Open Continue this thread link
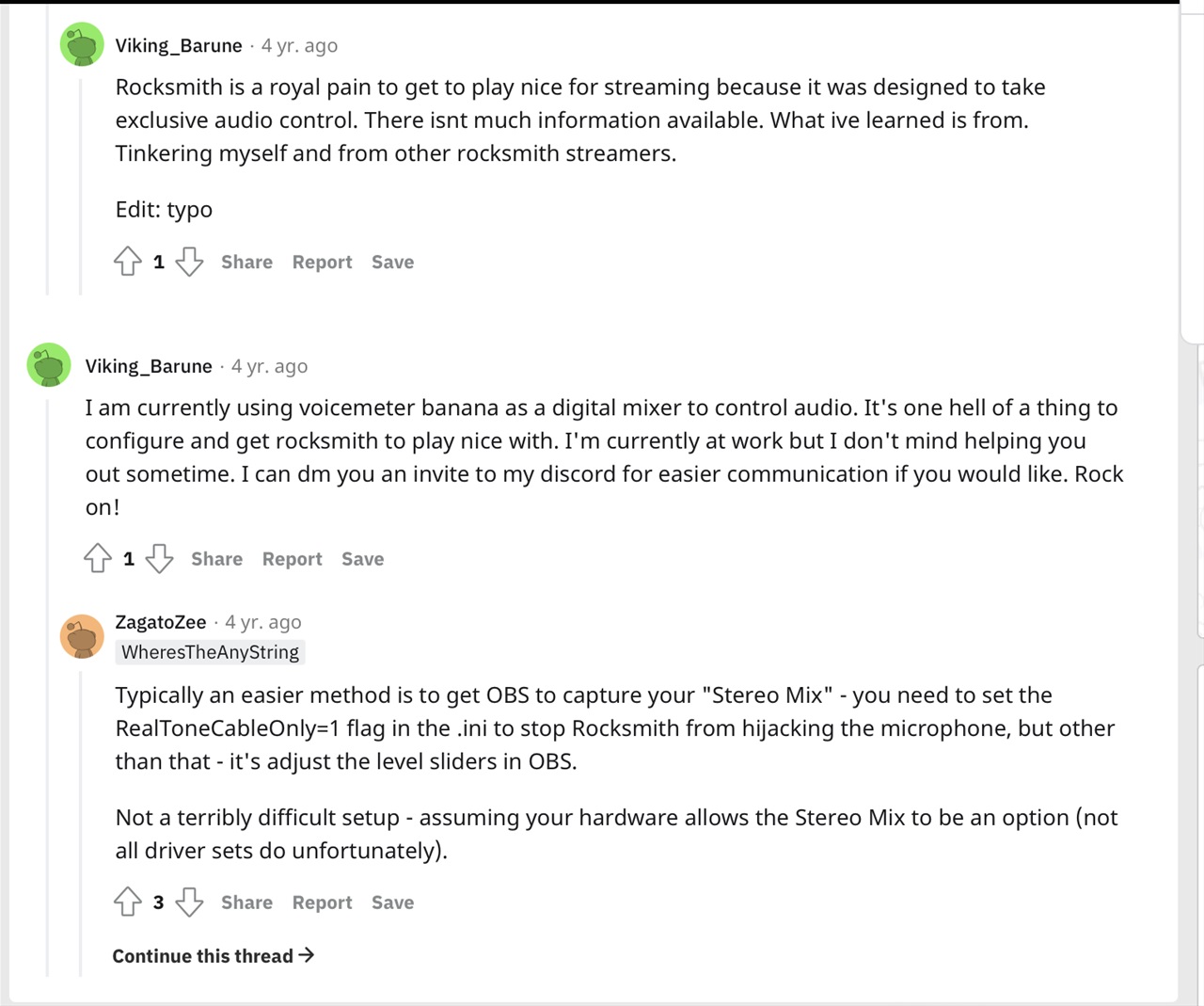This screenshot has height=1006, width=1204. tap(213, 955)
